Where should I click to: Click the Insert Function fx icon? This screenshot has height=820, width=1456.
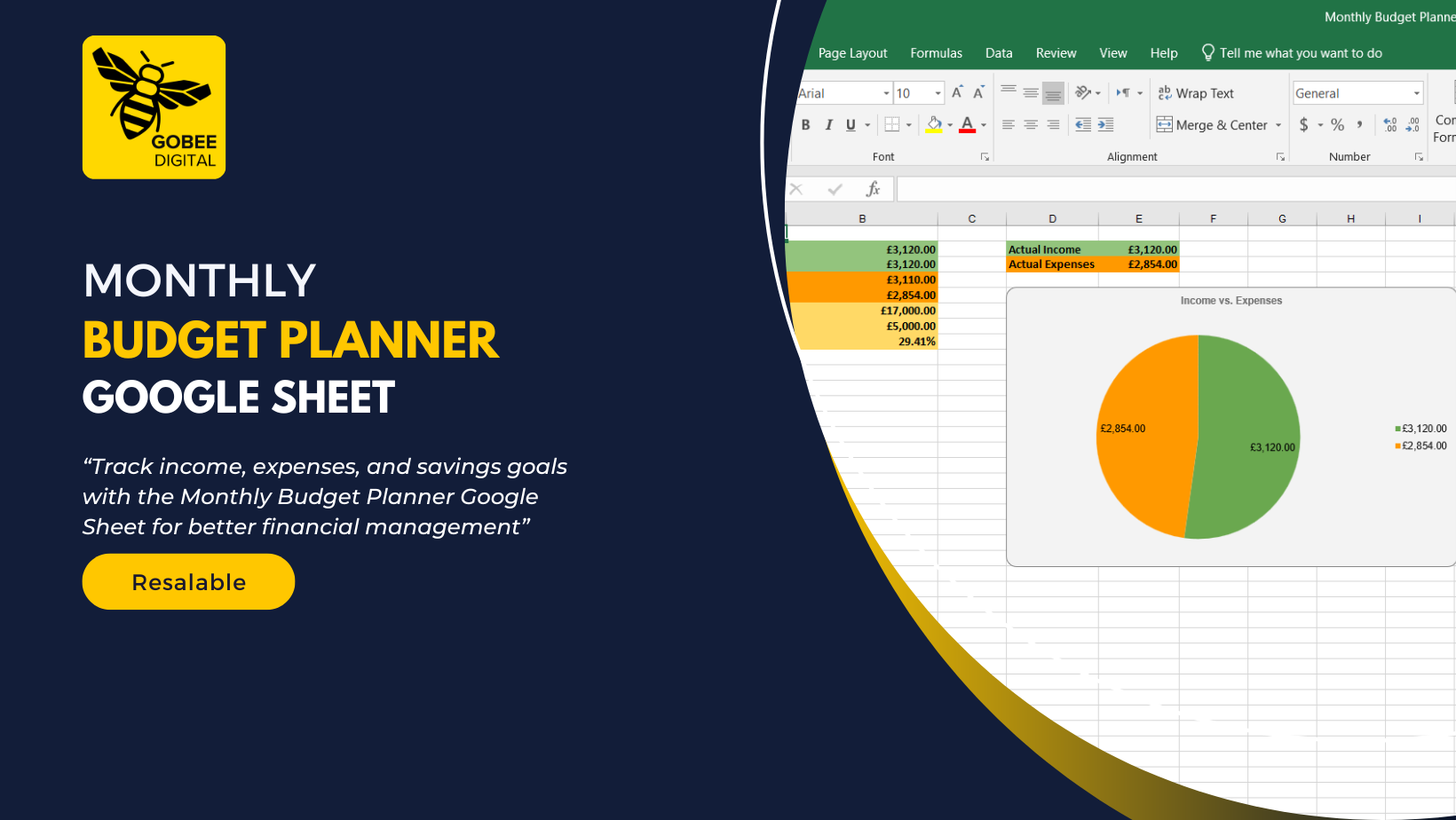(873, 189)
